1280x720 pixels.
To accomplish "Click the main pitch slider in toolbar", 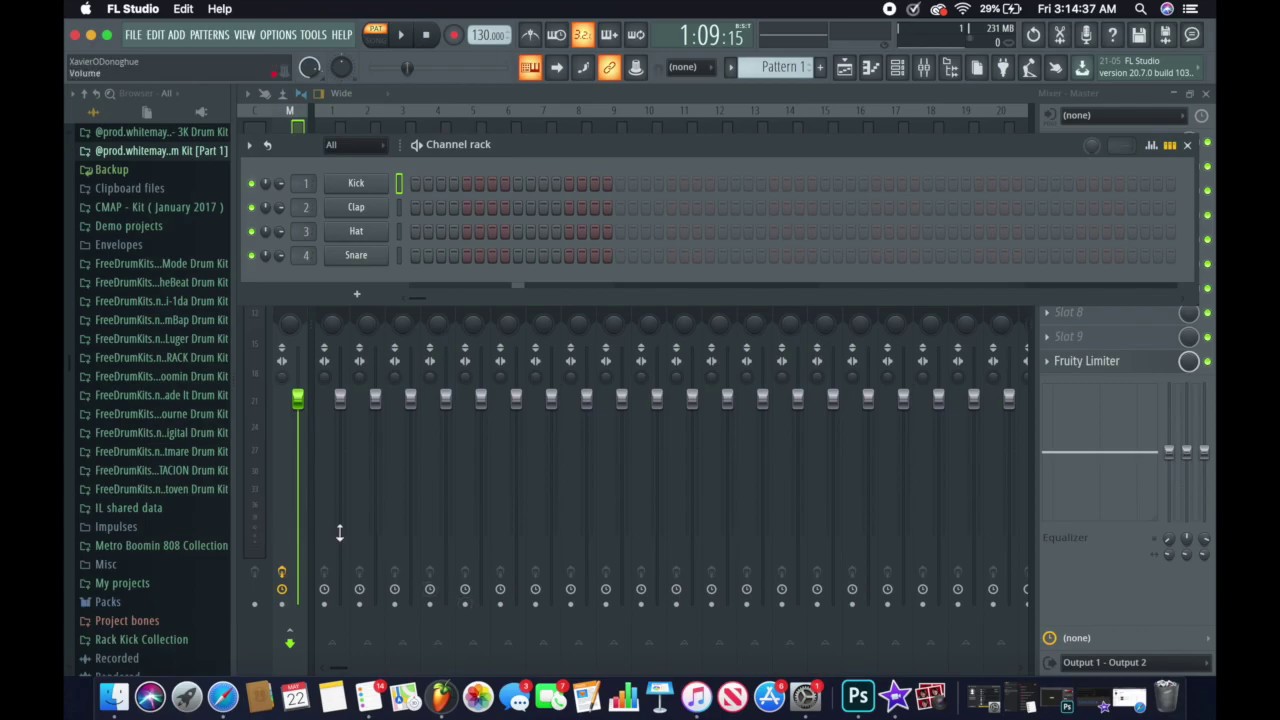I will tap(407, 68).
